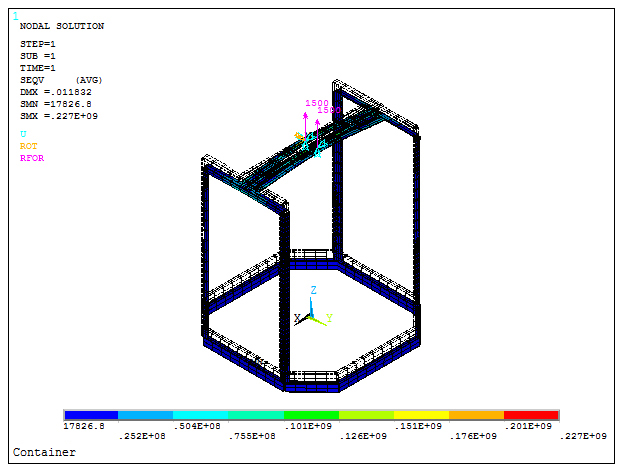Click the 'STEP=1' label

38,44
